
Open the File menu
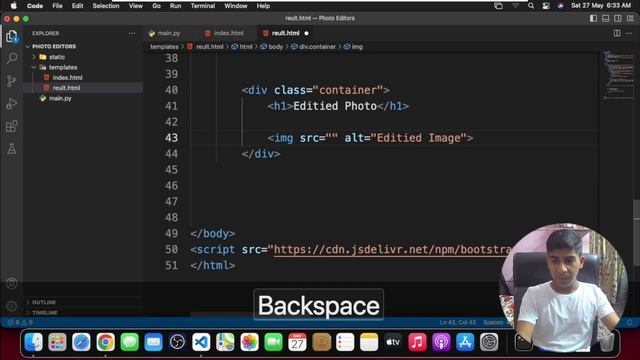[58, 6]
